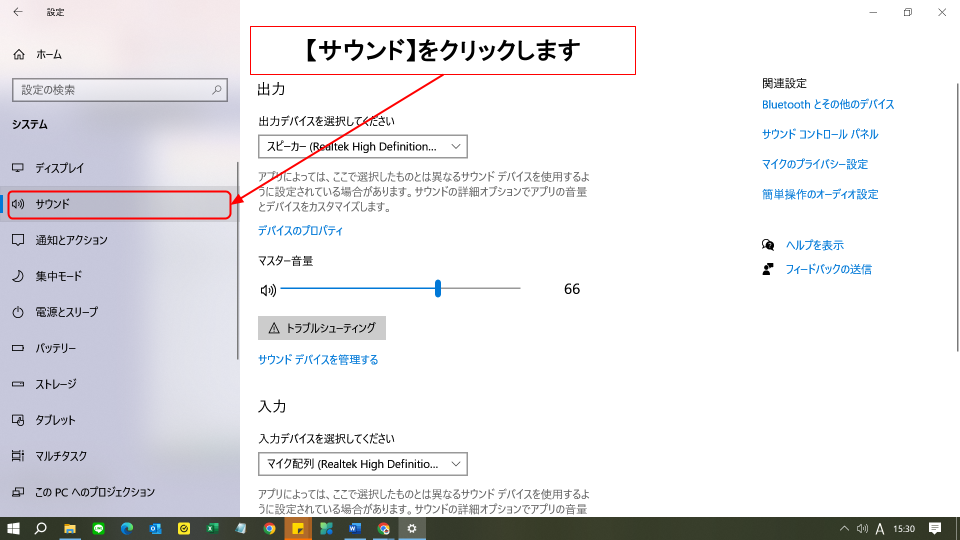
Task: Expand the input device dropdown (マイク配列)
Action: (x=362, y=464)
